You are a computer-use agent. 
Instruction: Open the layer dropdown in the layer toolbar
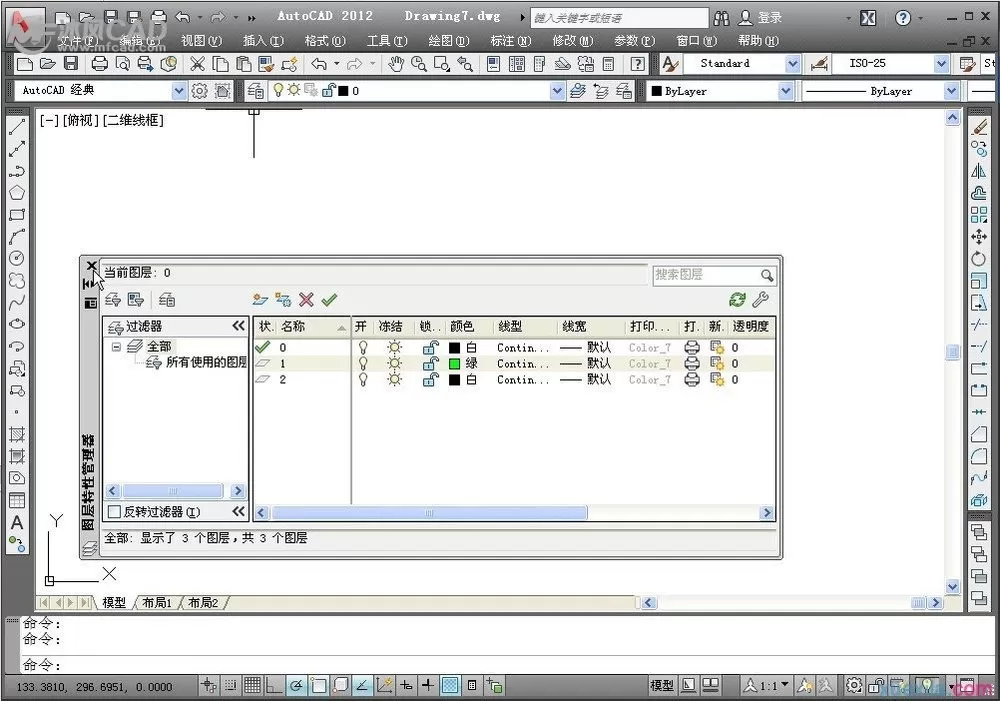[557, 91]
